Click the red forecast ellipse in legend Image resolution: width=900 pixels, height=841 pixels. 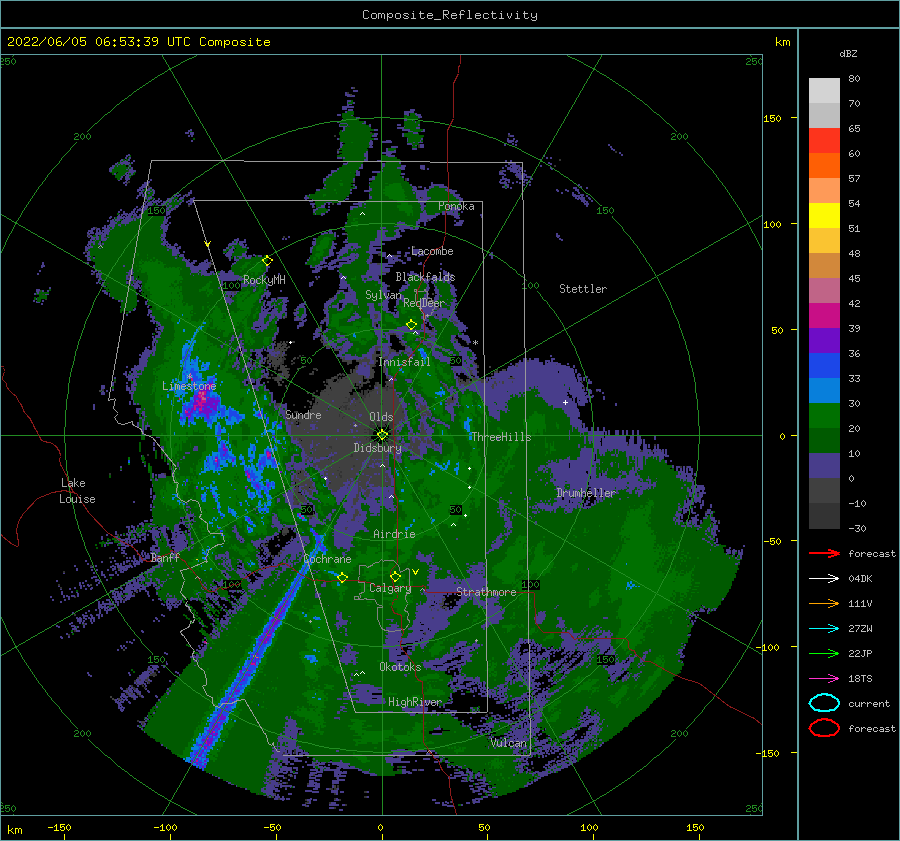824,728
